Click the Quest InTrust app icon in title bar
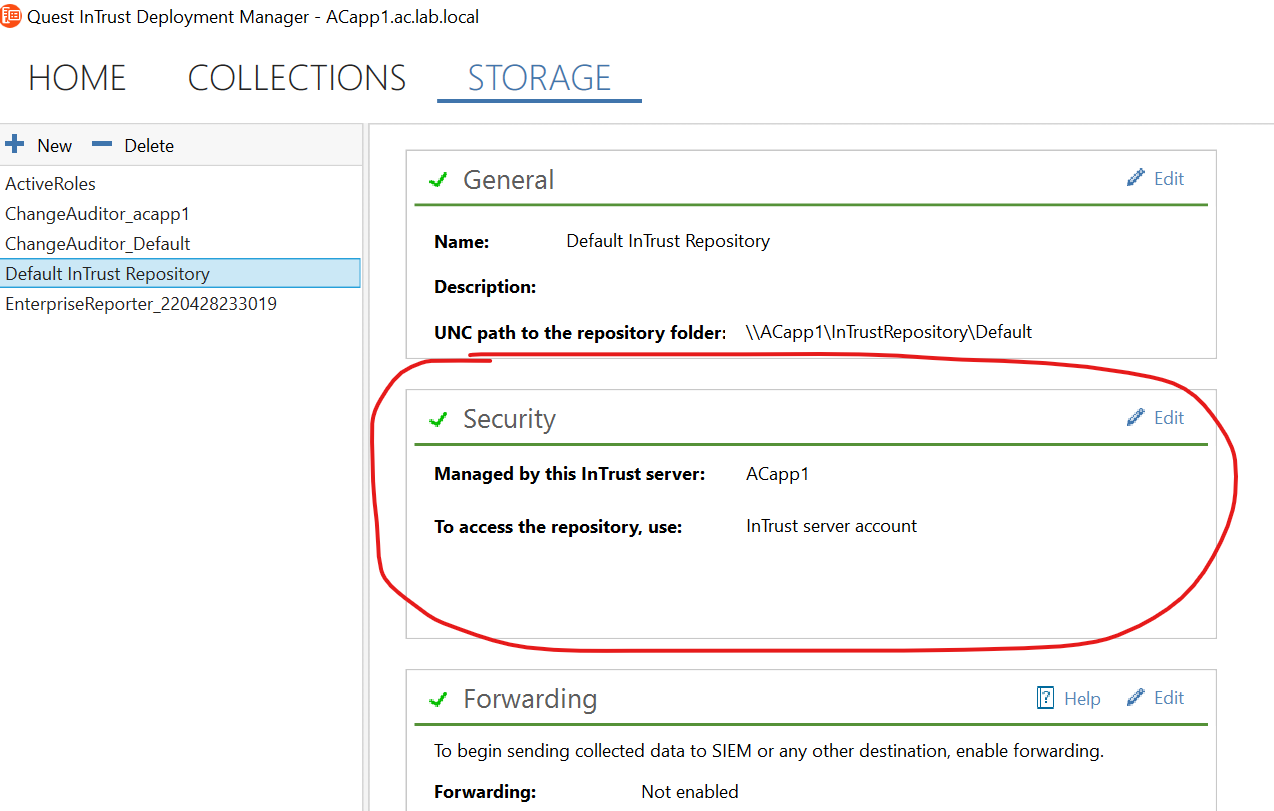Image resolution: width=1274 pixels, height=811 pixels. coord(10,16)
